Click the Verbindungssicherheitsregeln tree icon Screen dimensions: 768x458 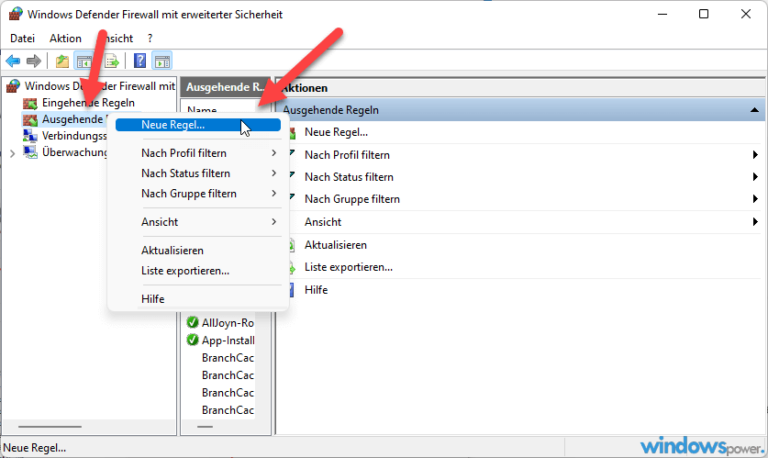click(30, 136)
